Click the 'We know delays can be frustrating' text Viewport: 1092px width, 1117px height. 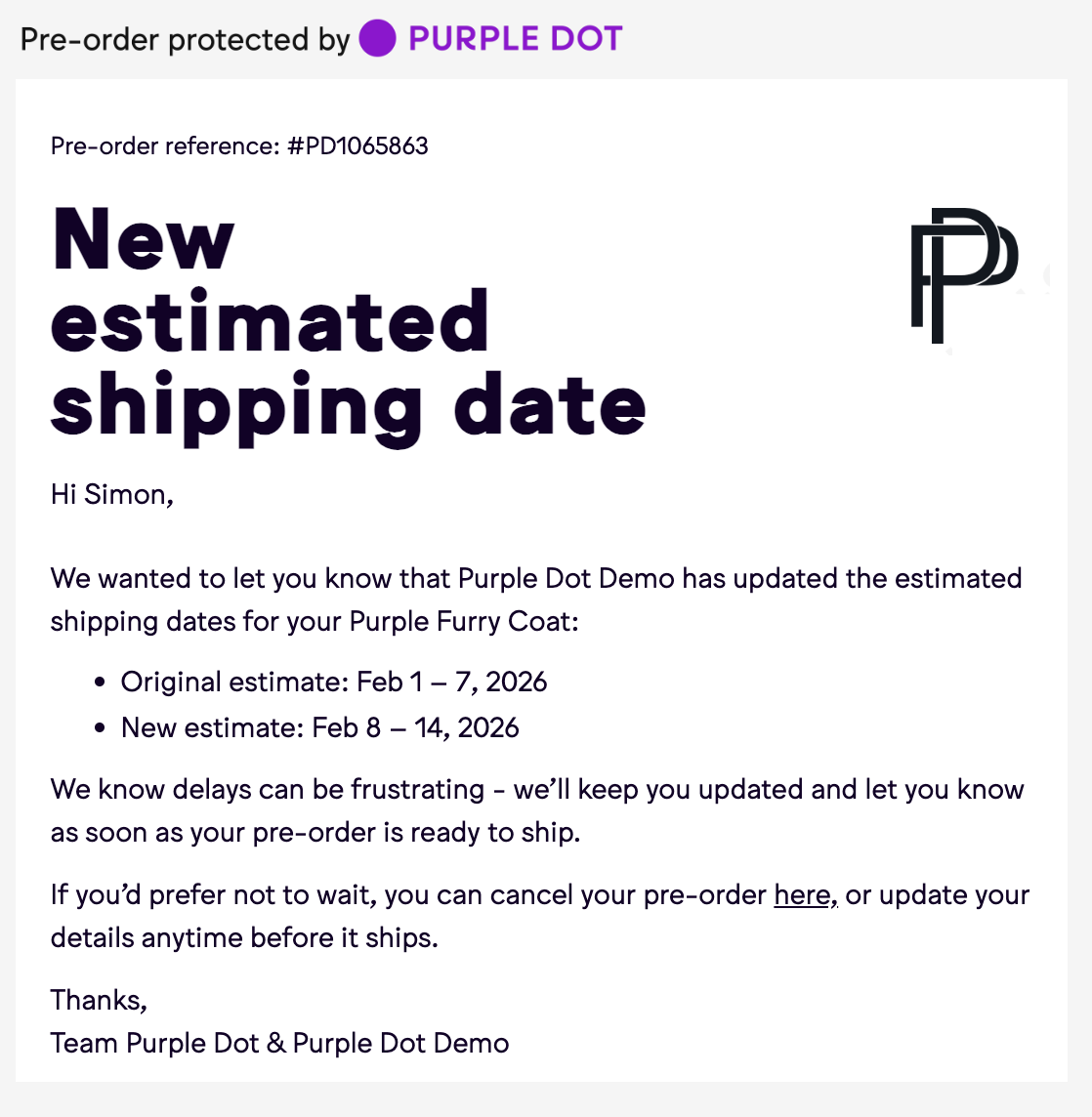click(x=268, y=790)
